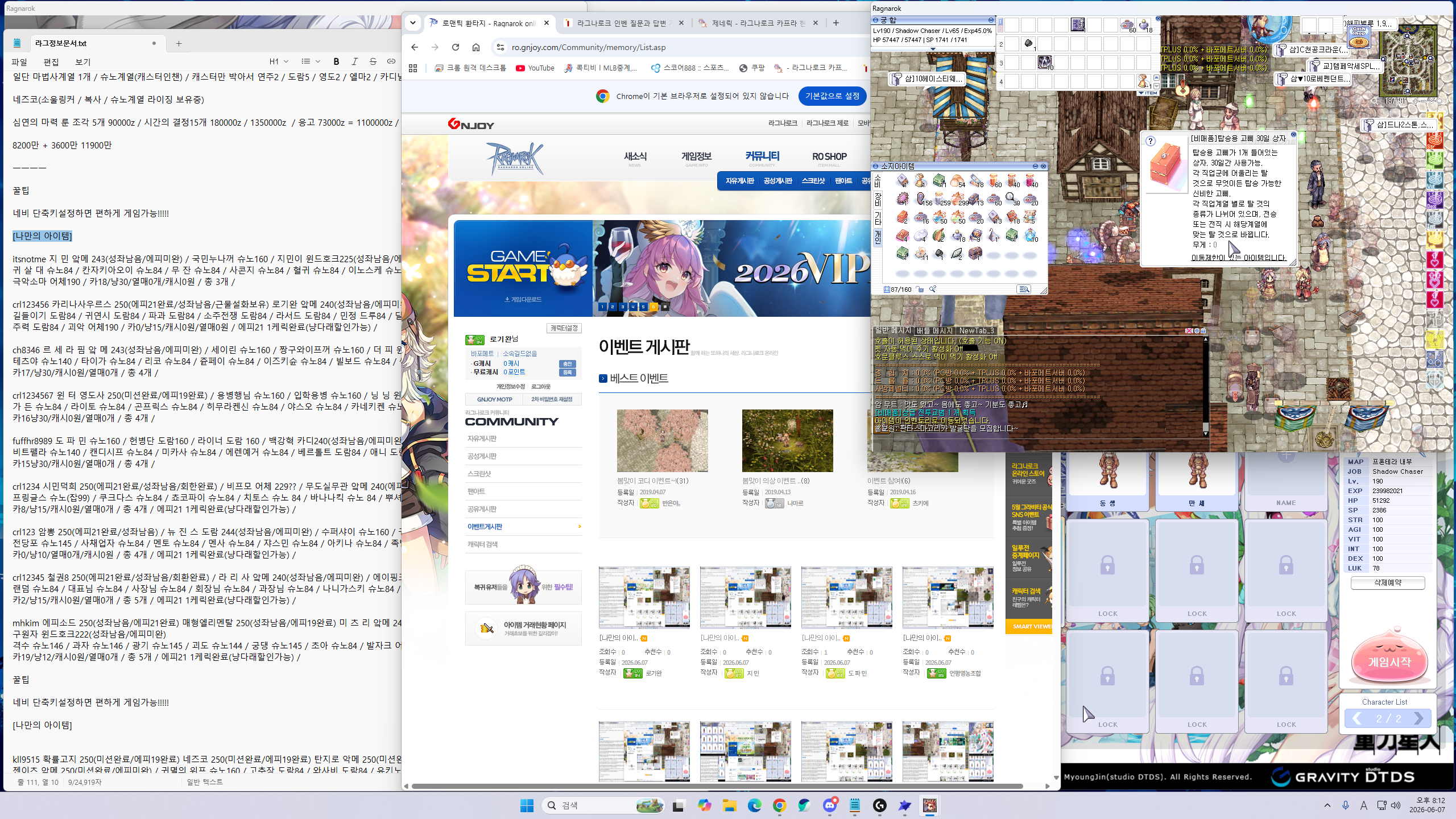Switch to NewTab_3 chat tab
Image resolution: width=1456 pixels, height=819 pixels.
coord(976,330)
